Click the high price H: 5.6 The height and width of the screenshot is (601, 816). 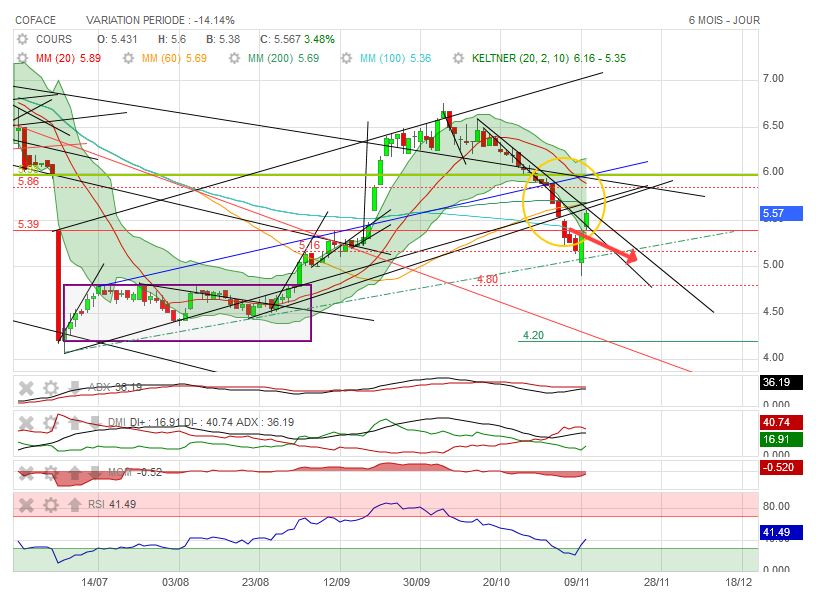172,39
